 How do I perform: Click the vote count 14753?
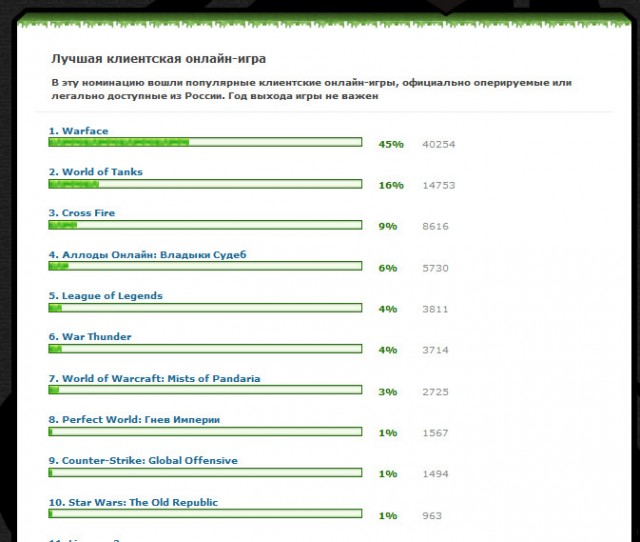click(x=439, y=186)
